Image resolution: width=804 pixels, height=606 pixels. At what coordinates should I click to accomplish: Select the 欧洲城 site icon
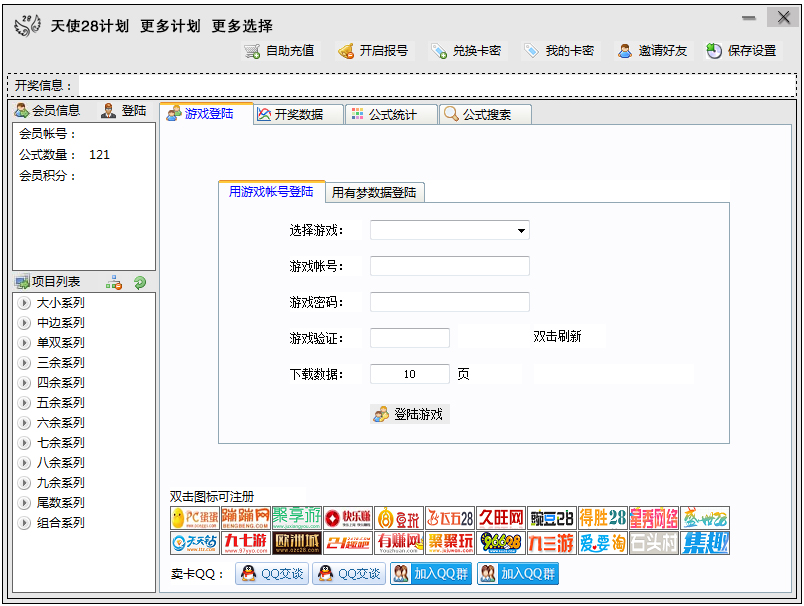coord(297,543)
